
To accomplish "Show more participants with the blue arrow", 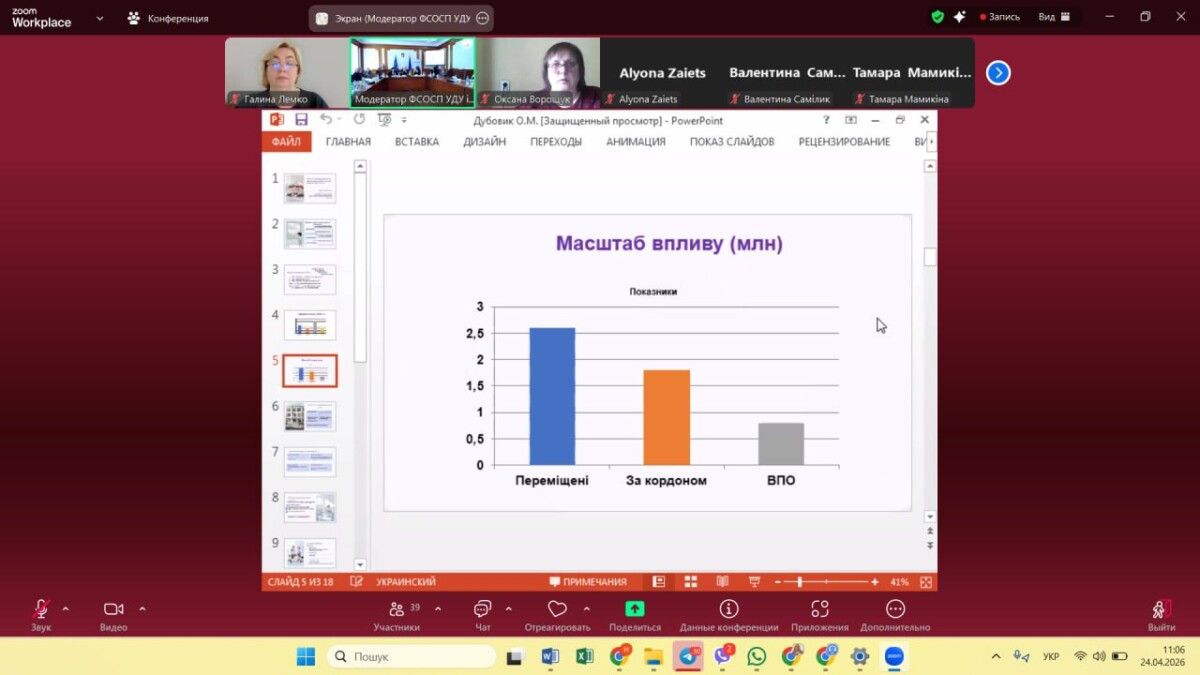I will click(998, 73).
